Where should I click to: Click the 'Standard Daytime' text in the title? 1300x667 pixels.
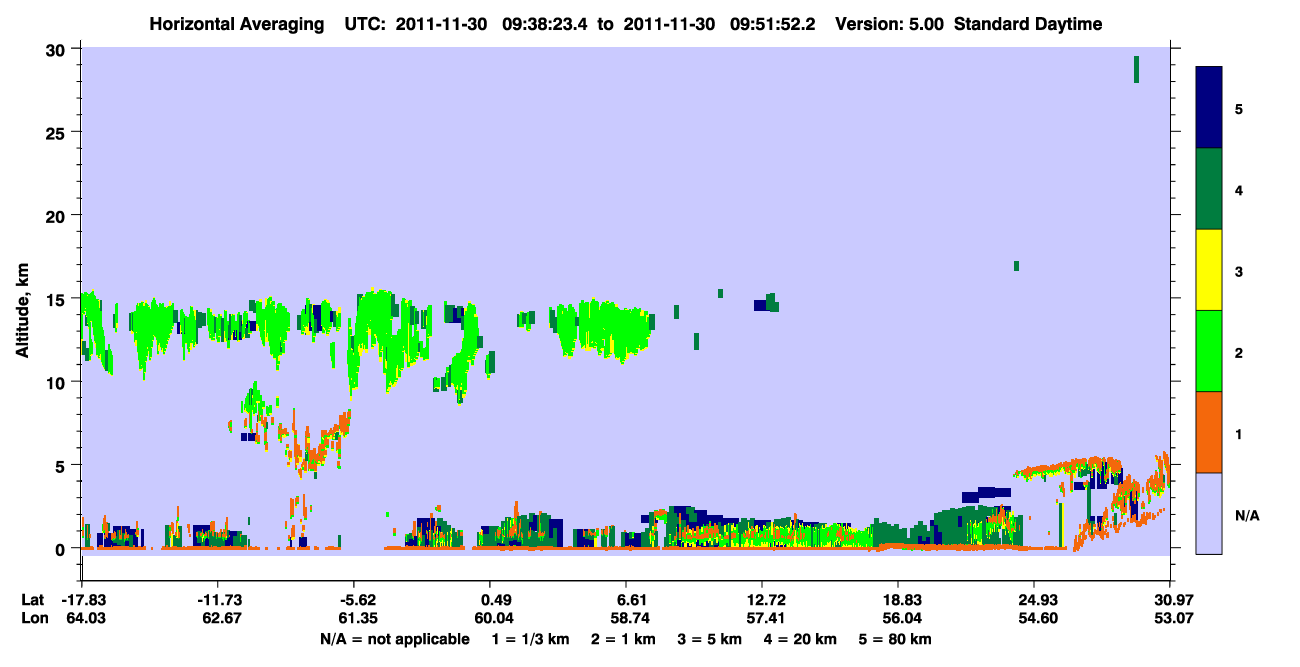tap(1028, 24)
